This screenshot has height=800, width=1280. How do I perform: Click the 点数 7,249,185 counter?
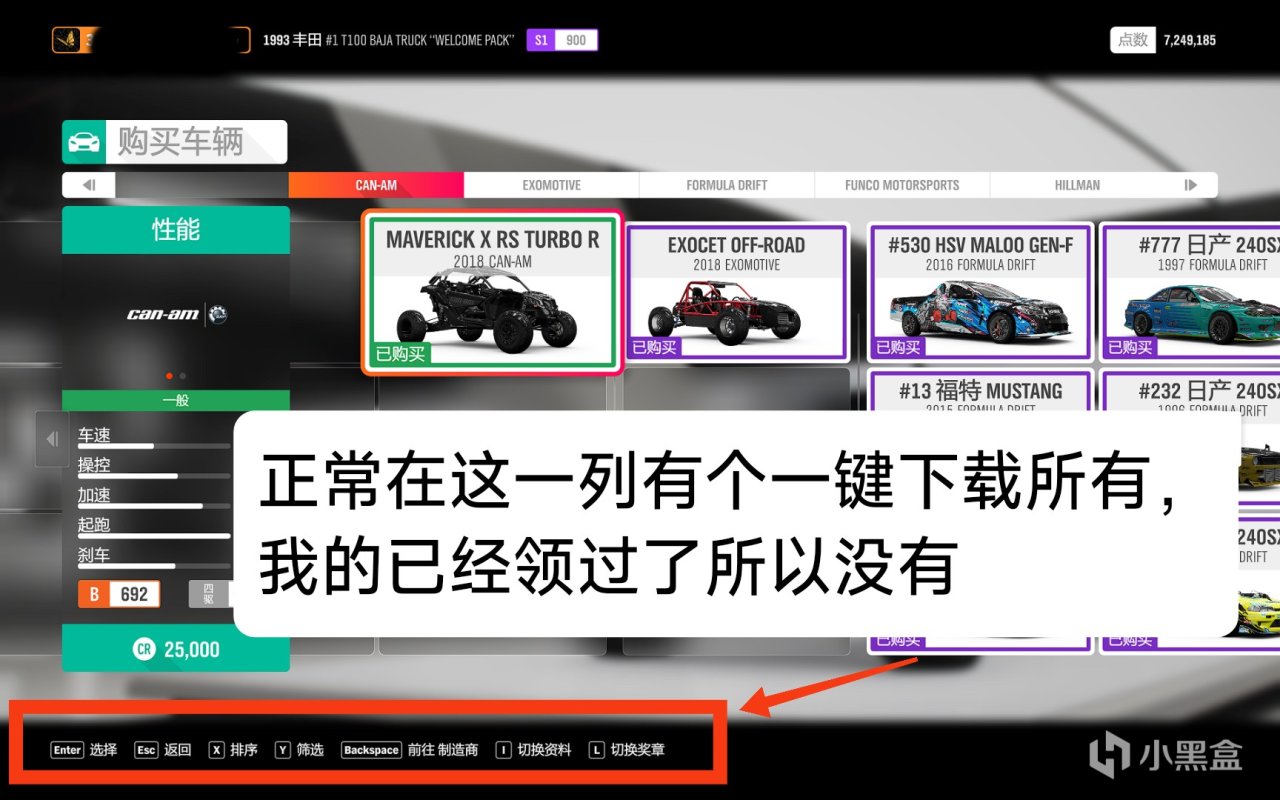tap(1164, 40)
